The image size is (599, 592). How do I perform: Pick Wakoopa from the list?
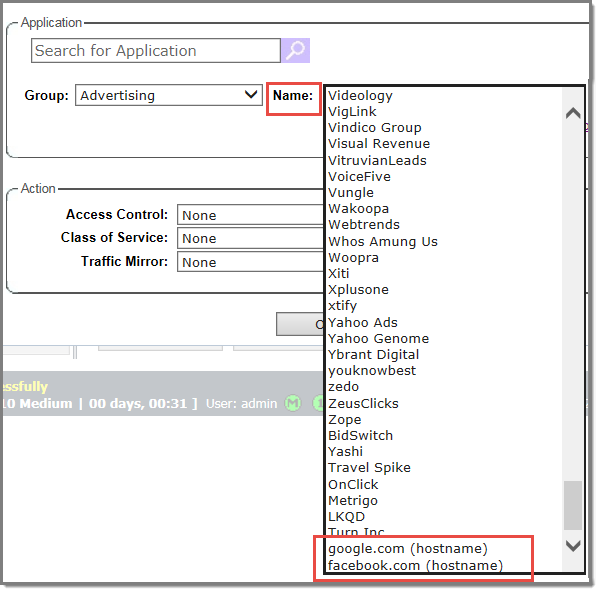pyautogui.click(x=359, y=209)
